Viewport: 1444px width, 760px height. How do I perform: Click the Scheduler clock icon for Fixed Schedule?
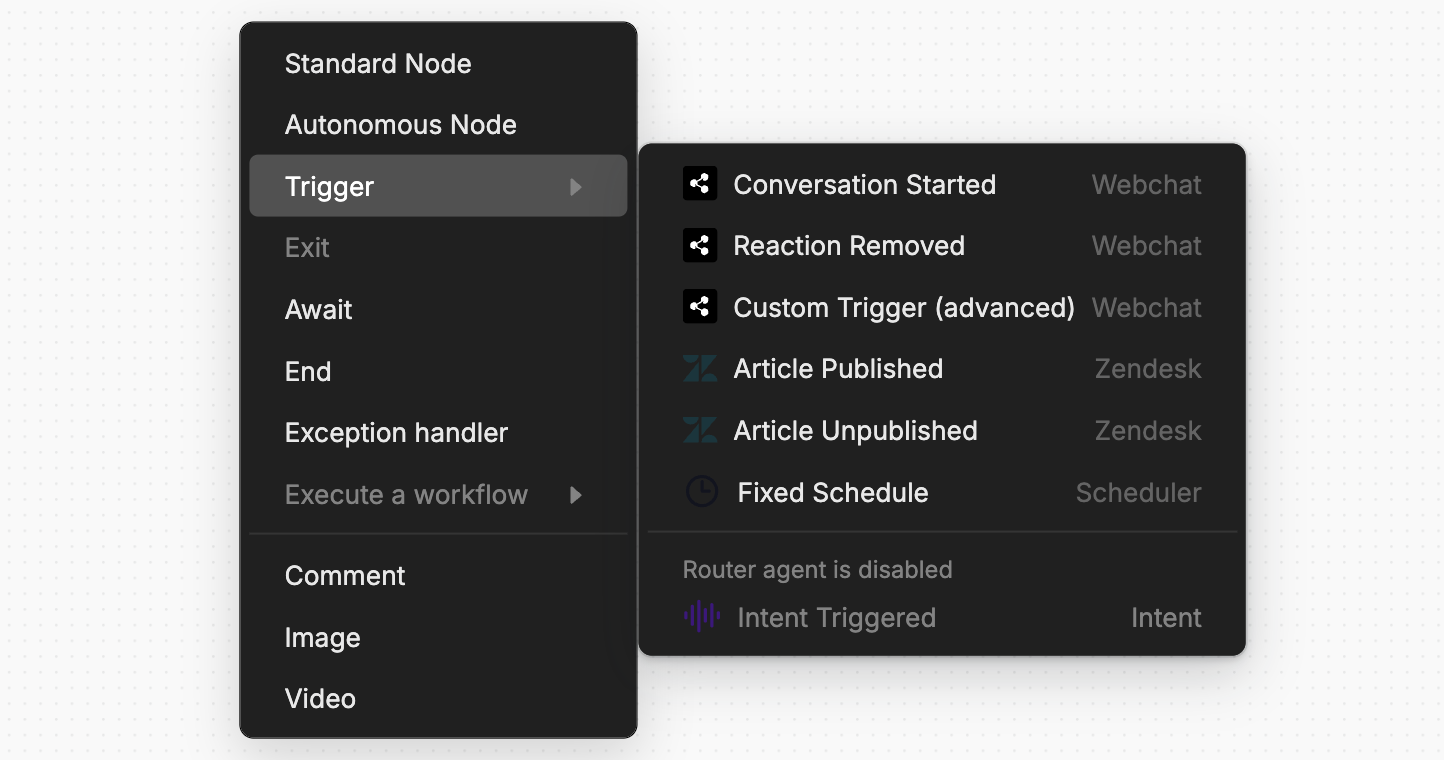pyautogui.click(x=702, y=491)
